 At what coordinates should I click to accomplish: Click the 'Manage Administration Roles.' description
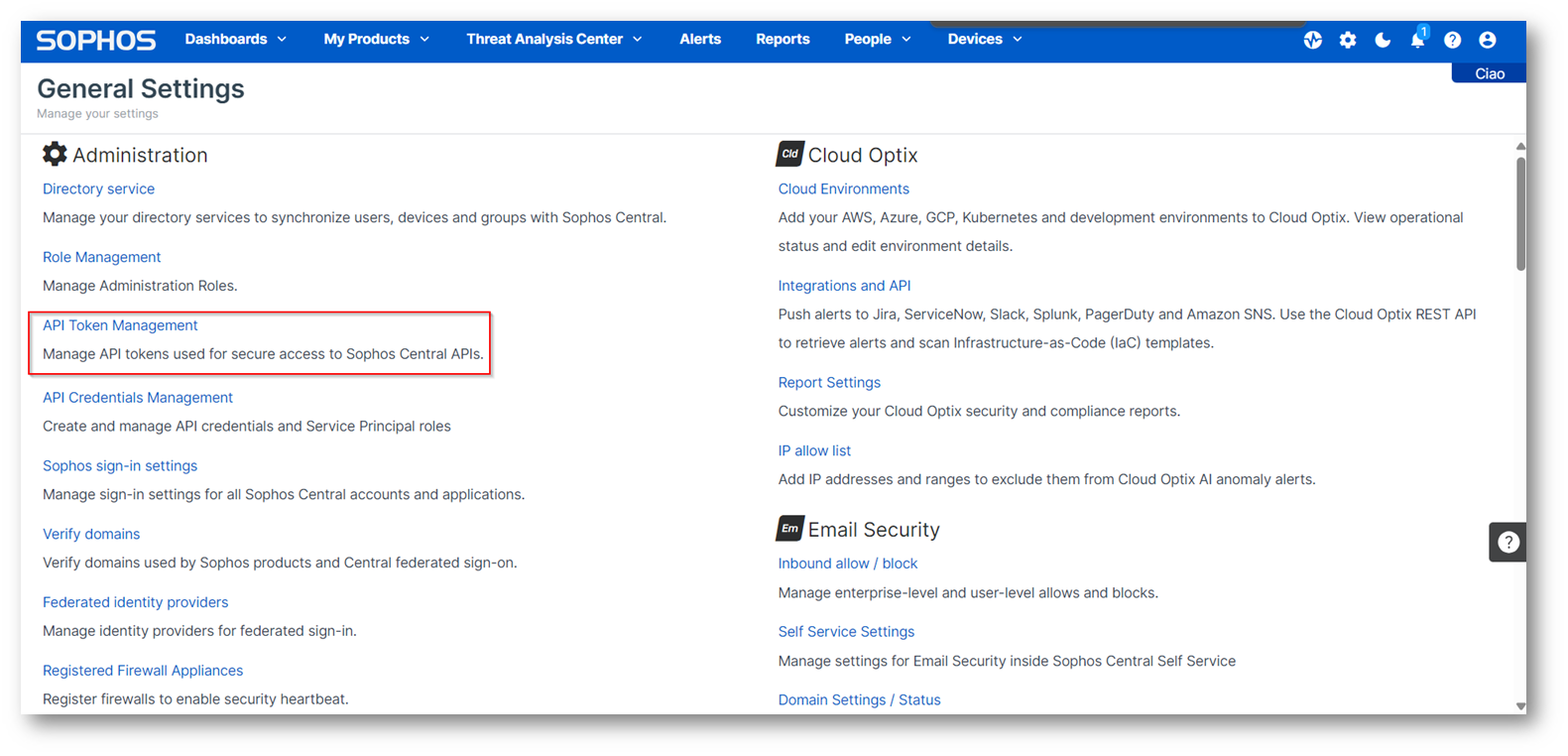pos(140,286)
